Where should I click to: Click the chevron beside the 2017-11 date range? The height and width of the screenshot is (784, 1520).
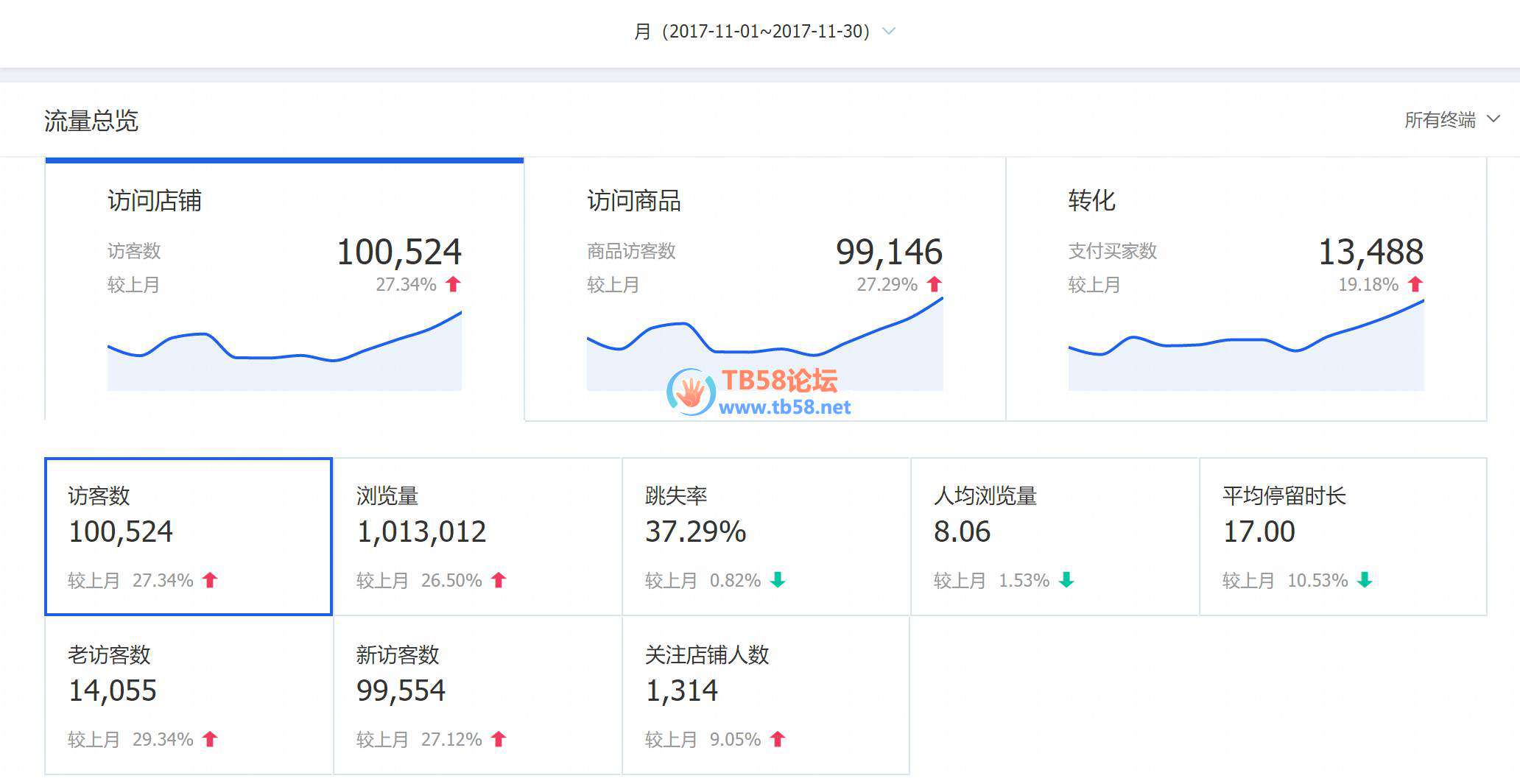point(889,32)
